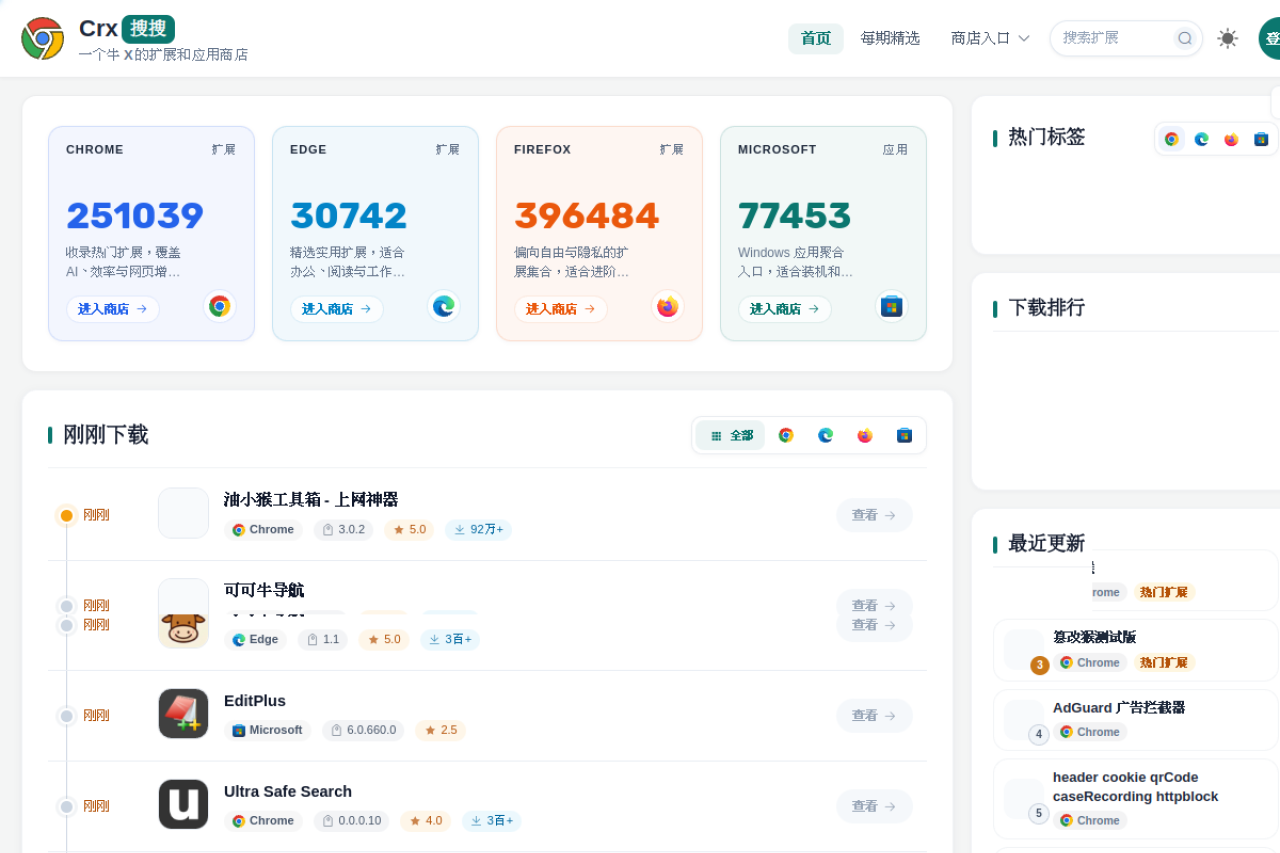1280x853 pixels.
Task: Open the 可可牛导航 title link
Action: (264, 590)
